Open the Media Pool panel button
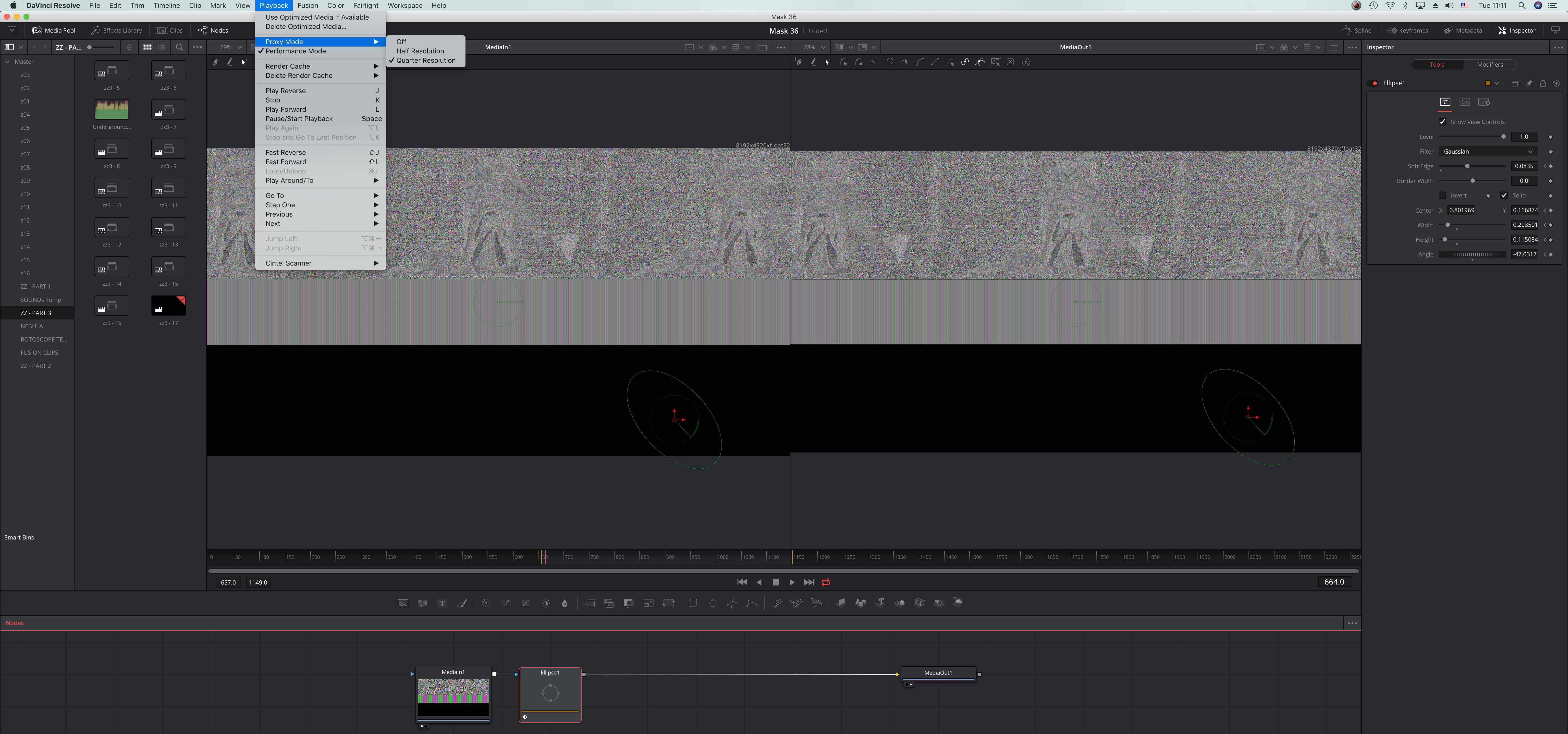 (x=54, y=30)
